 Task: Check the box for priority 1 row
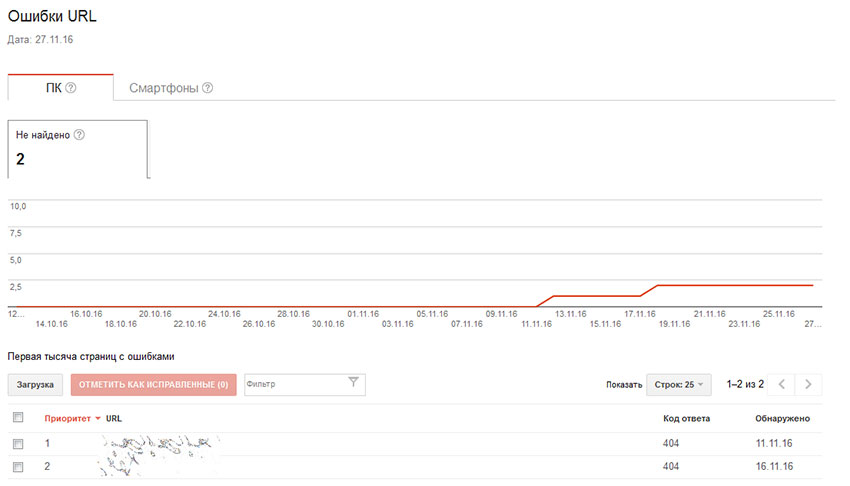(x=17, y=443)
